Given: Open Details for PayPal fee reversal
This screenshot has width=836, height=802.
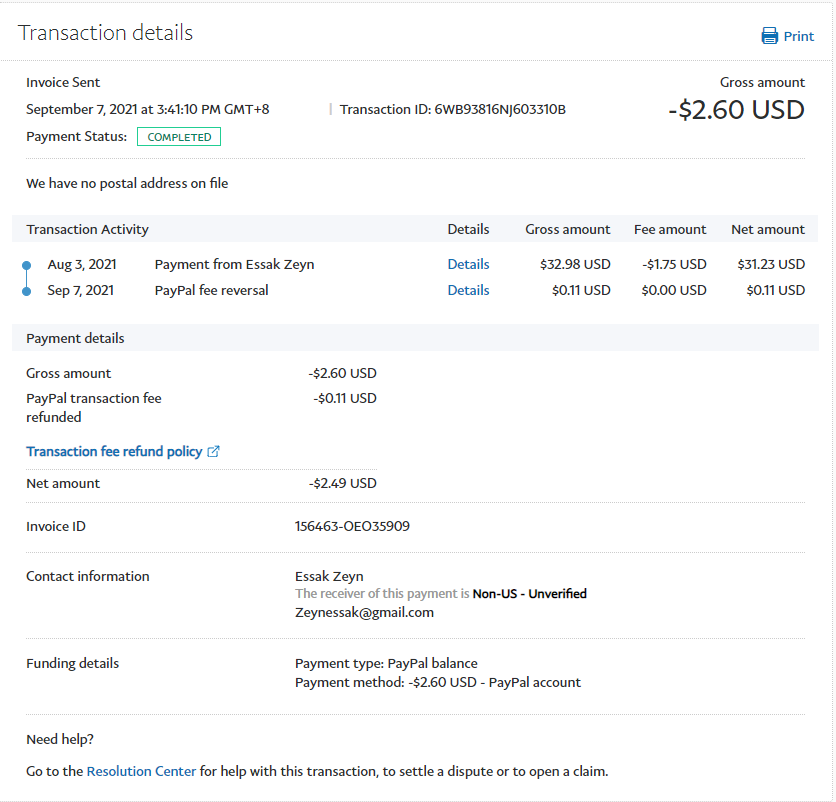Looking at the screenshot, I should point(468,290).
